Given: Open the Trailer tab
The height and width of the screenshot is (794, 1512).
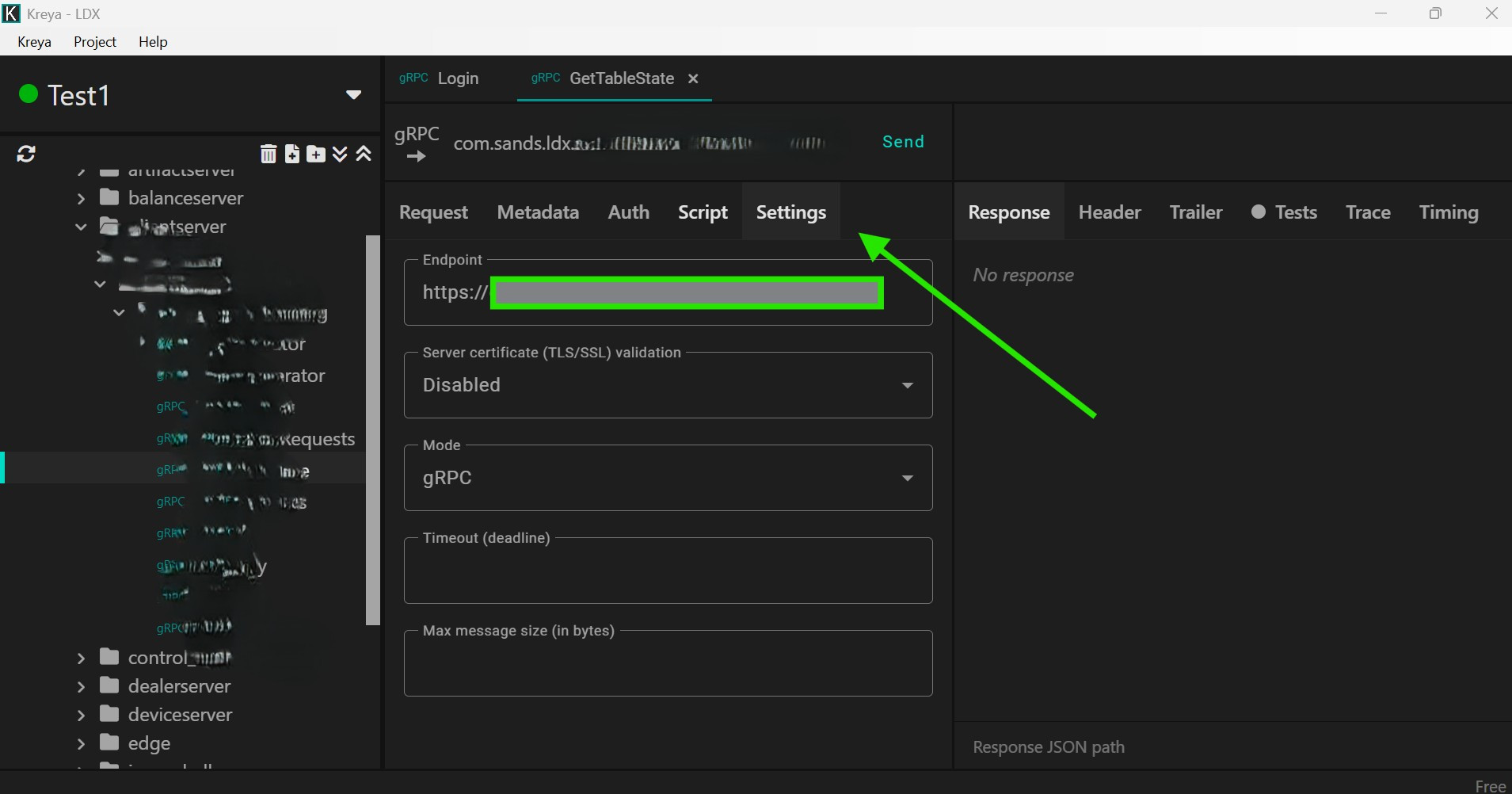Looking at the screenshot, I should click(x=1196, y=212).
